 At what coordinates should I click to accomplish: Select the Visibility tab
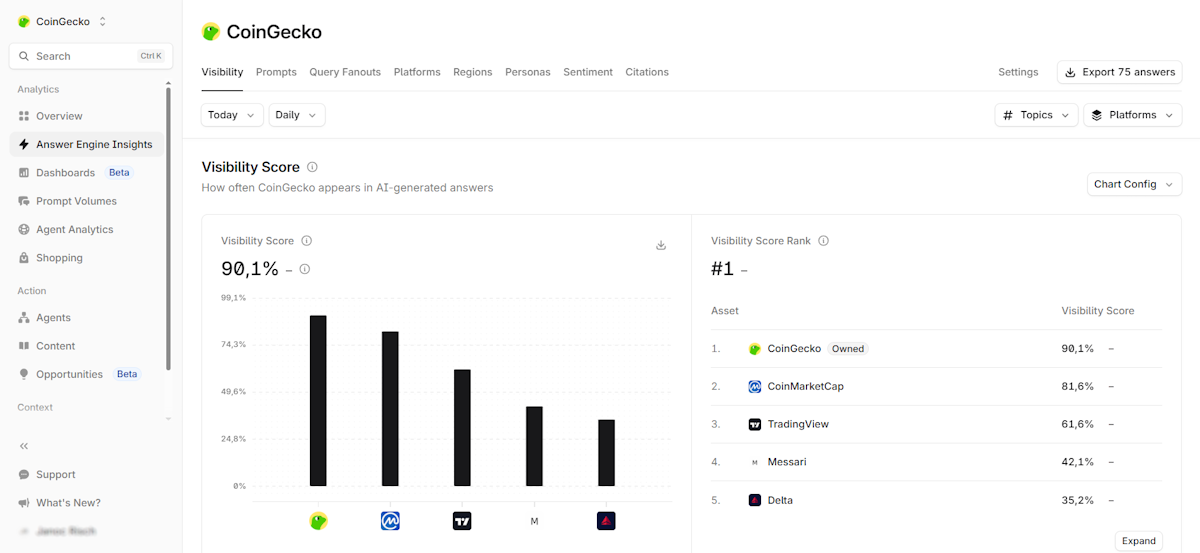tap(222, 72)
